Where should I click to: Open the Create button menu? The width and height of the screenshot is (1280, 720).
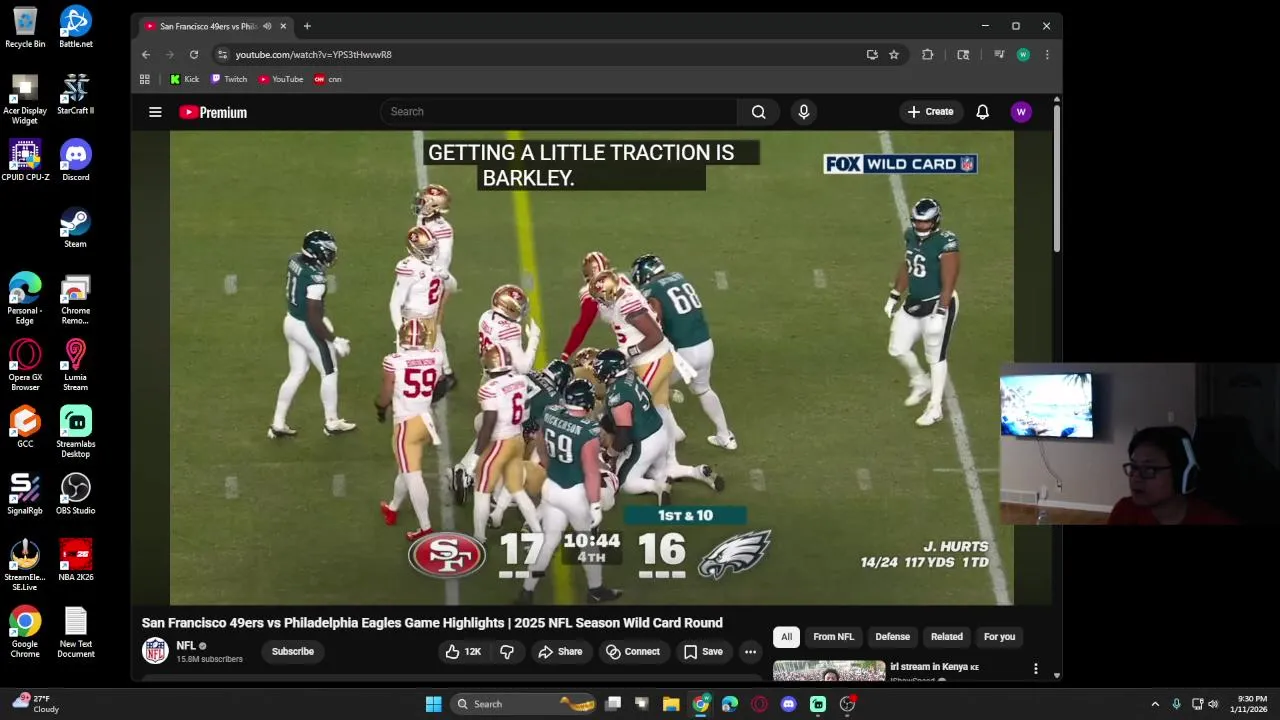point(930,111)
